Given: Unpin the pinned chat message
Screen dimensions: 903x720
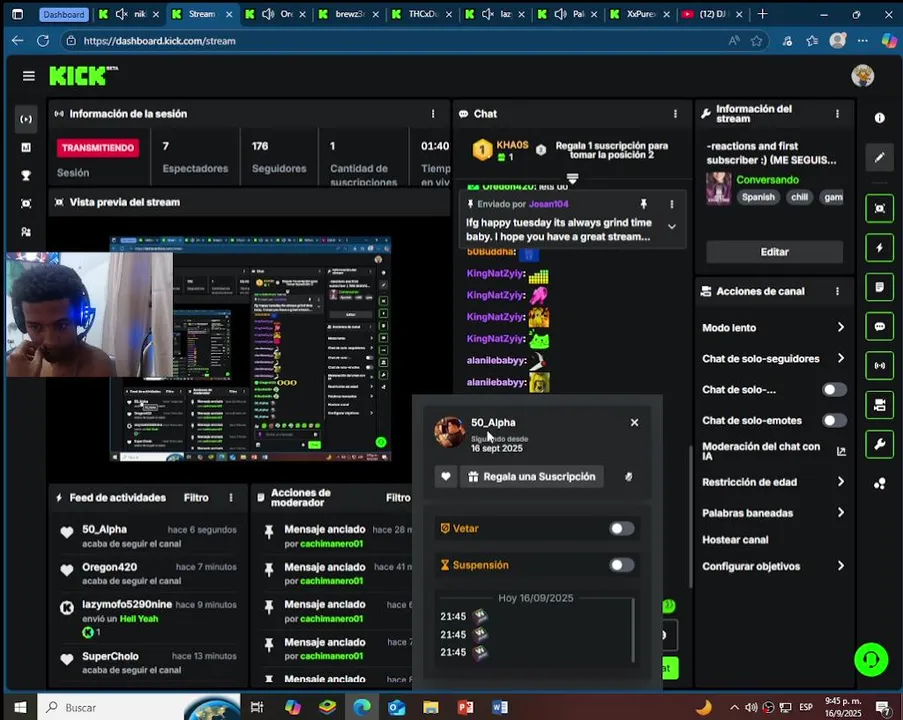Looking at the screenshot, I should tap(643, 204).
